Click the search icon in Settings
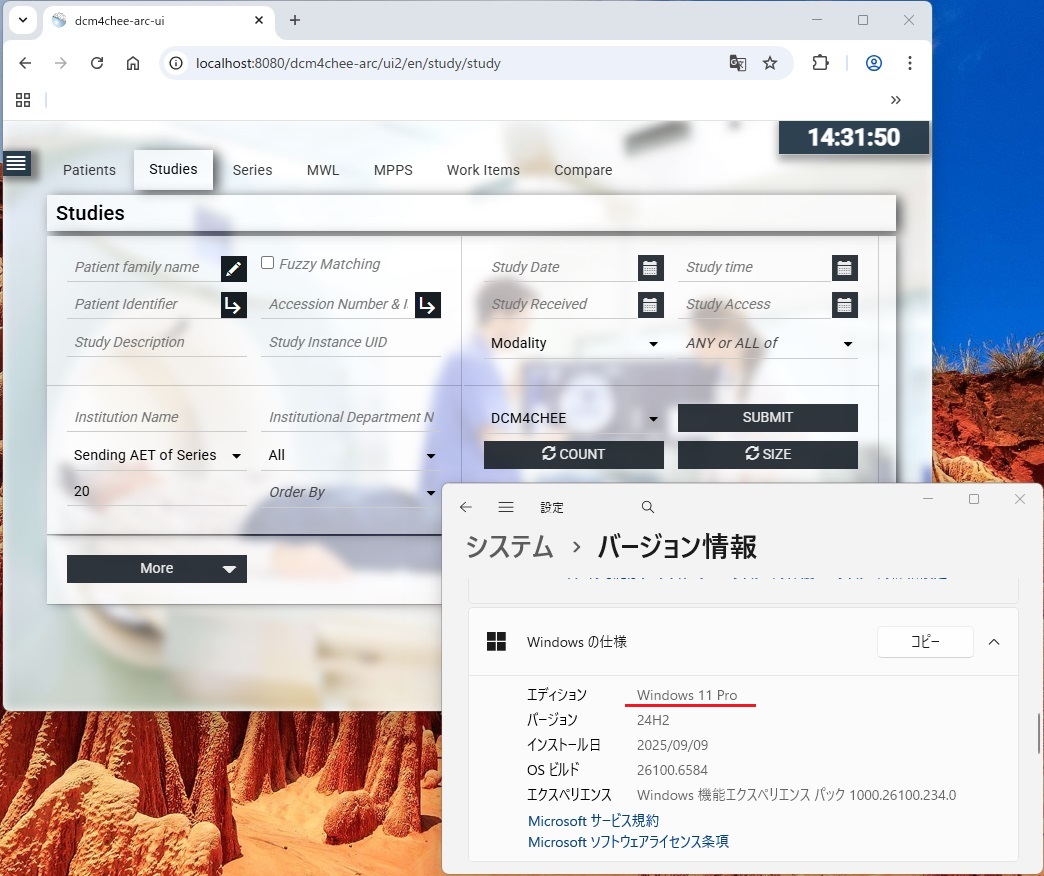Image resolution: width=1044 pixels, height=876 pixels. (x=647, y=507)
